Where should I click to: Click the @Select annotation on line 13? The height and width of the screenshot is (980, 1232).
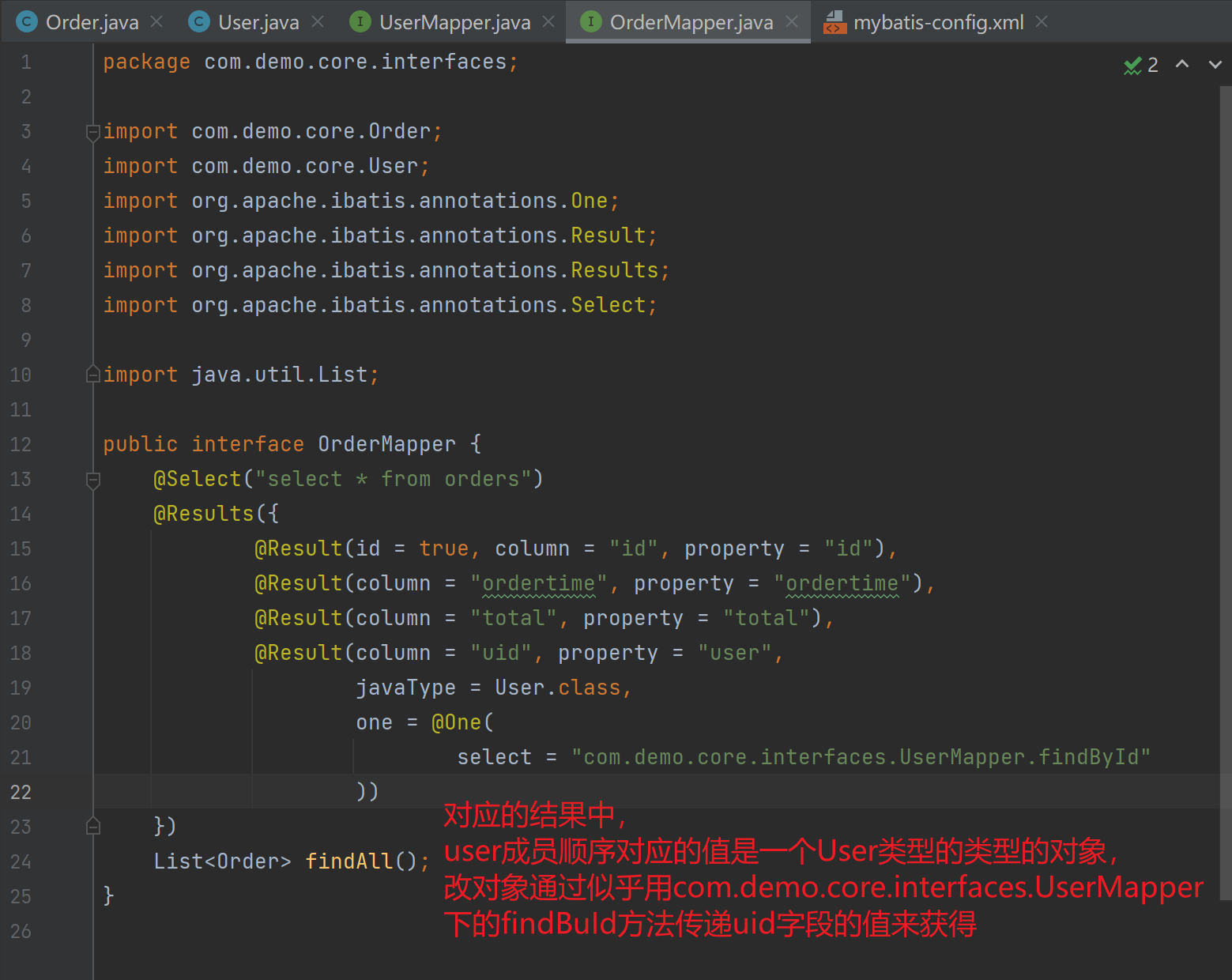click(x=197, y=479)
